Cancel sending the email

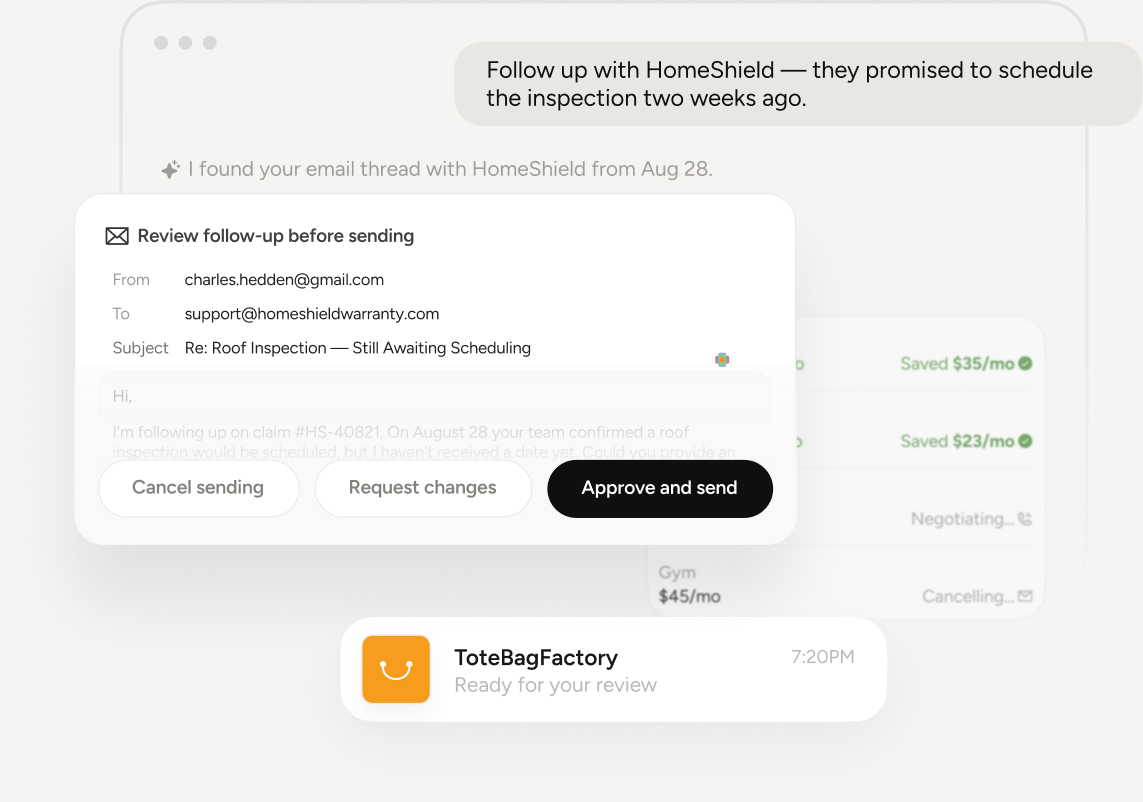(198, 488)
